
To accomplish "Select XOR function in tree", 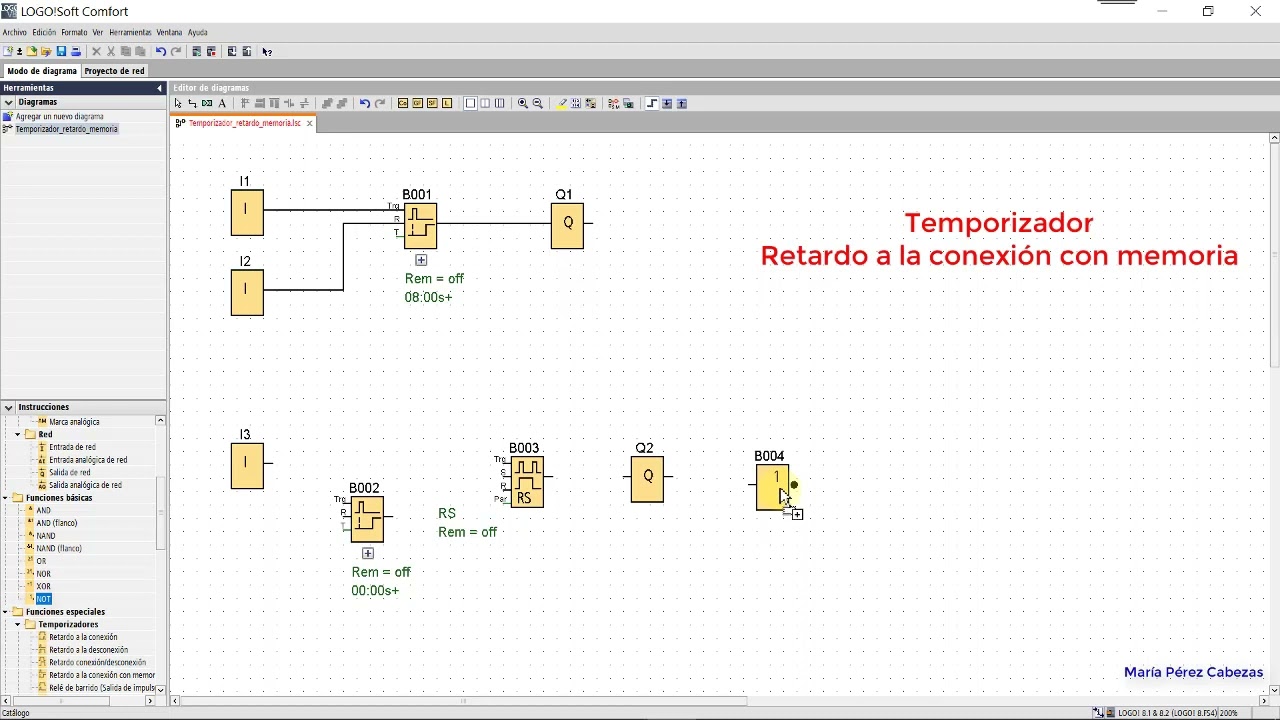I will (x=44, y=586).
